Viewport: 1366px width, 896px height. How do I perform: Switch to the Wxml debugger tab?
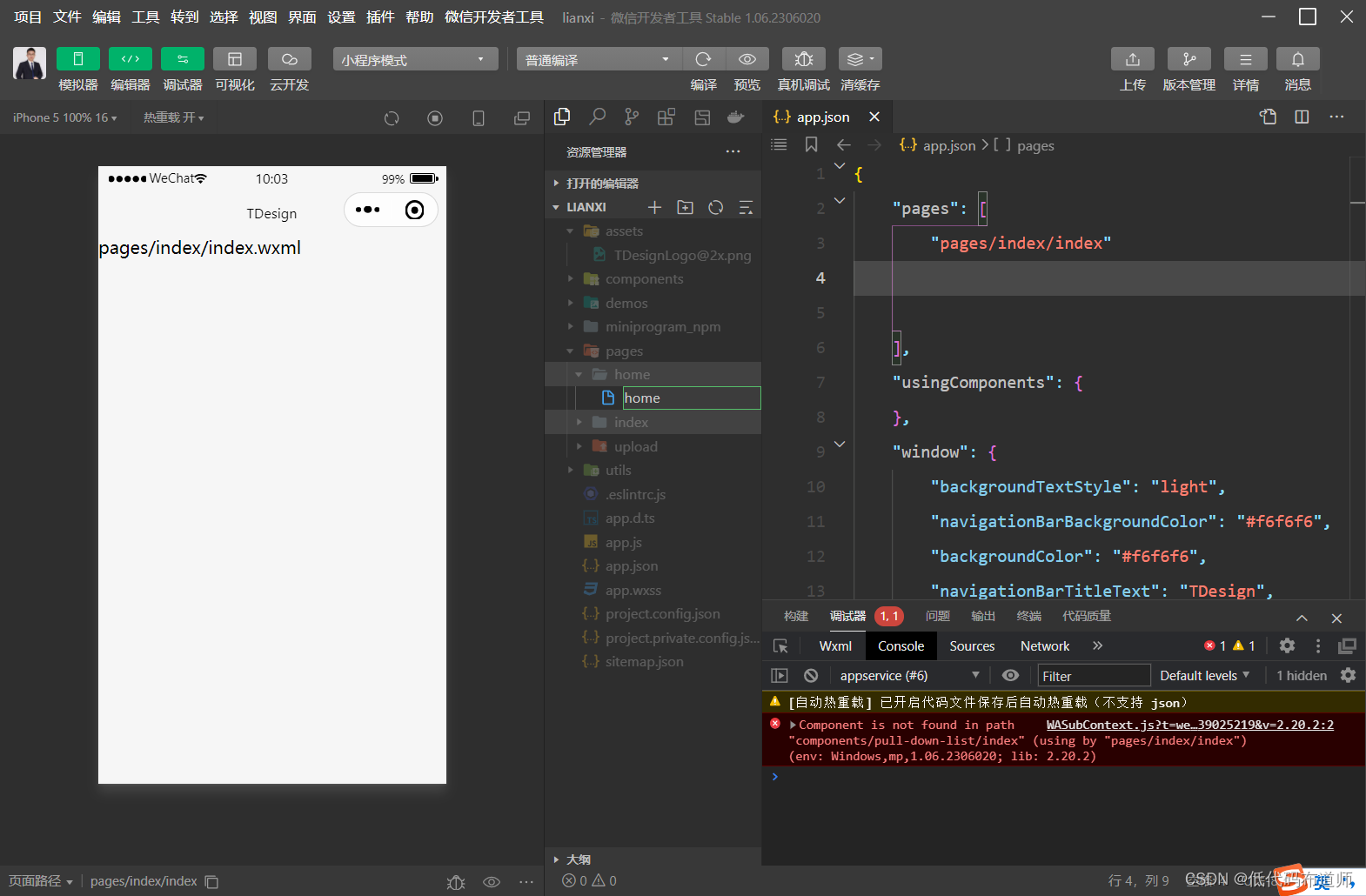[835, 645]
